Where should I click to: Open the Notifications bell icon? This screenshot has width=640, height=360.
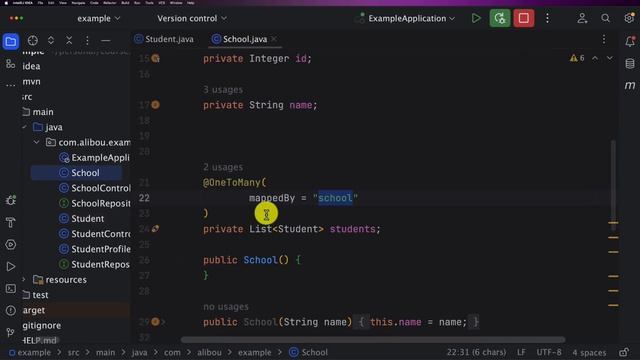(630, 41)
